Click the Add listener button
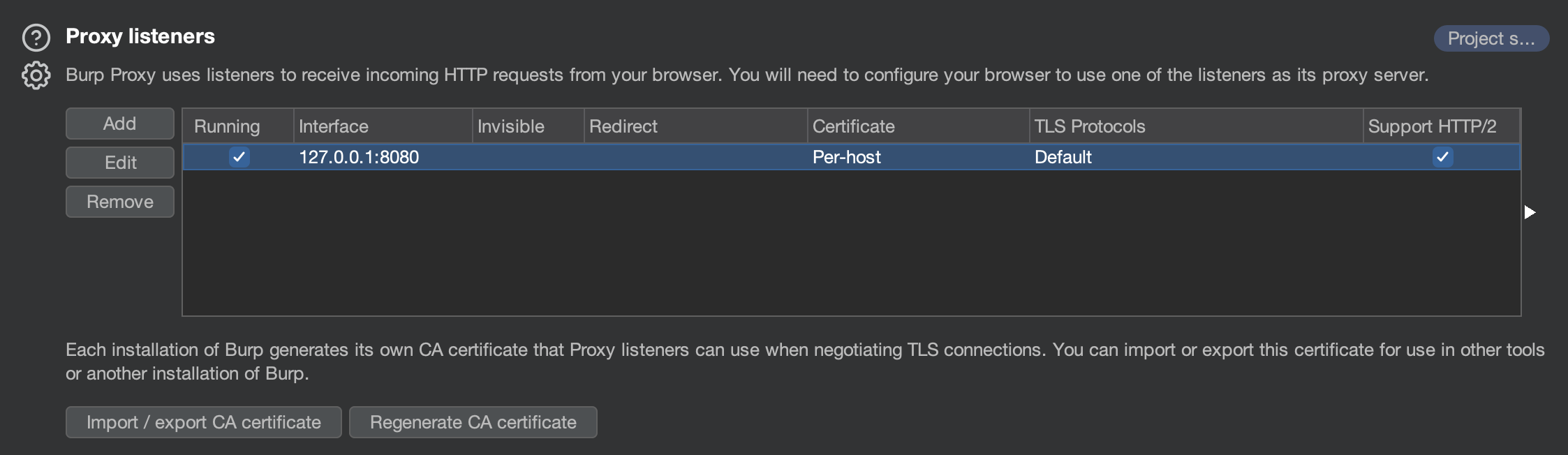Image resolution: width=1568 pixels, height=455 pixels. tap(120, 124)
